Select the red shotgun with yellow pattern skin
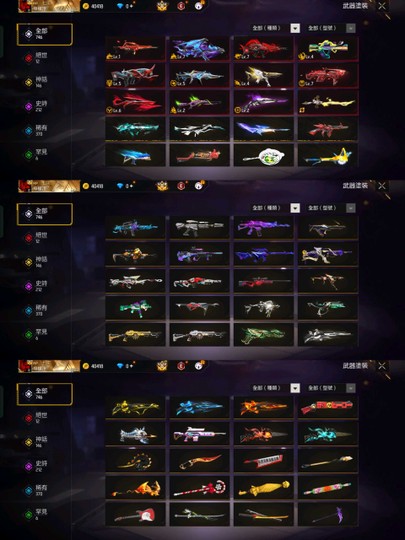 coord(328,407)
